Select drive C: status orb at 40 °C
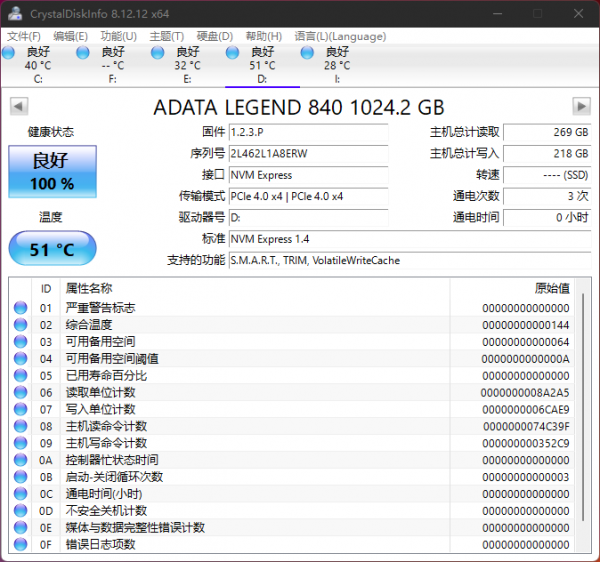Image resolution: width=600 pixels, height=562 pixels. [8, 52]
